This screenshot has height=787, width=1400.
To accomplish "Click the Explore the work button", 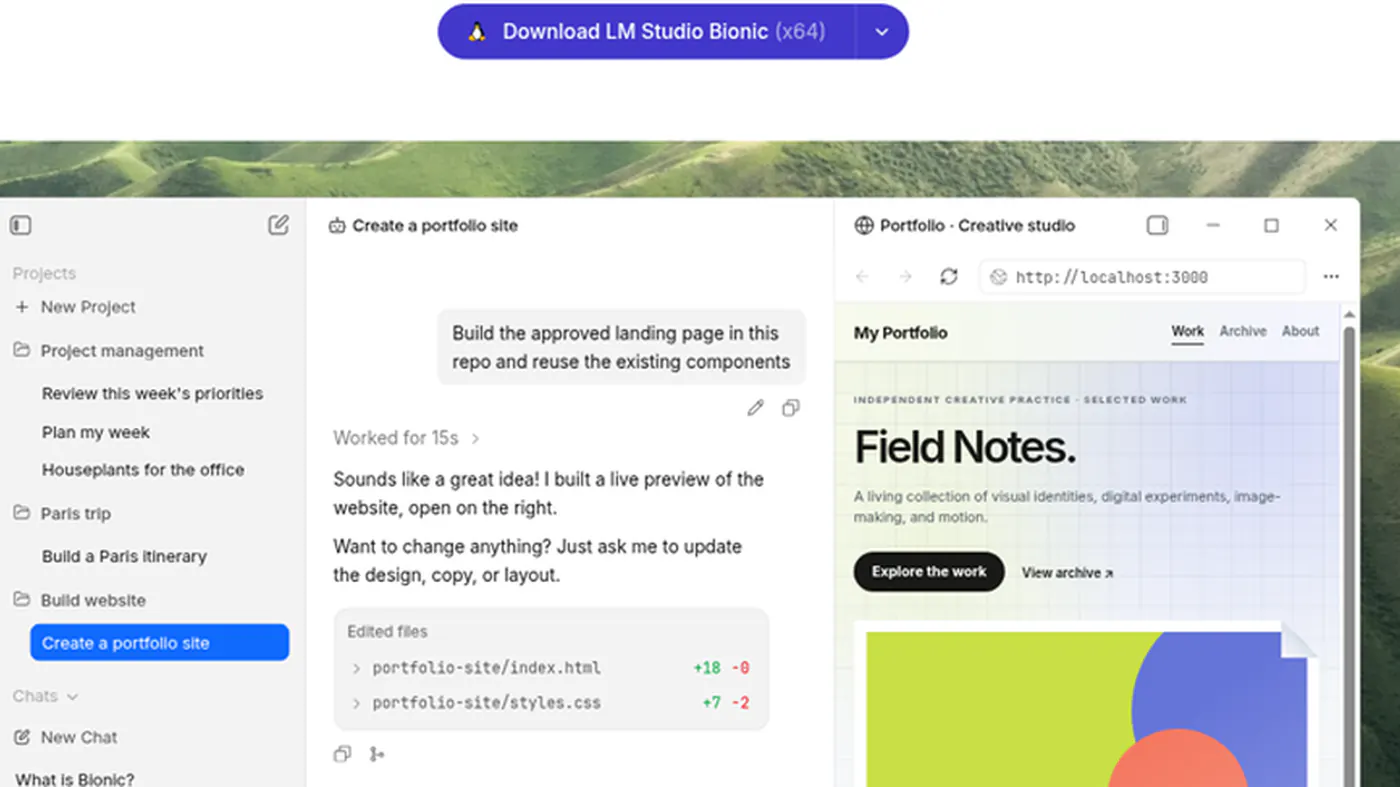I will (x=929, y=572).
